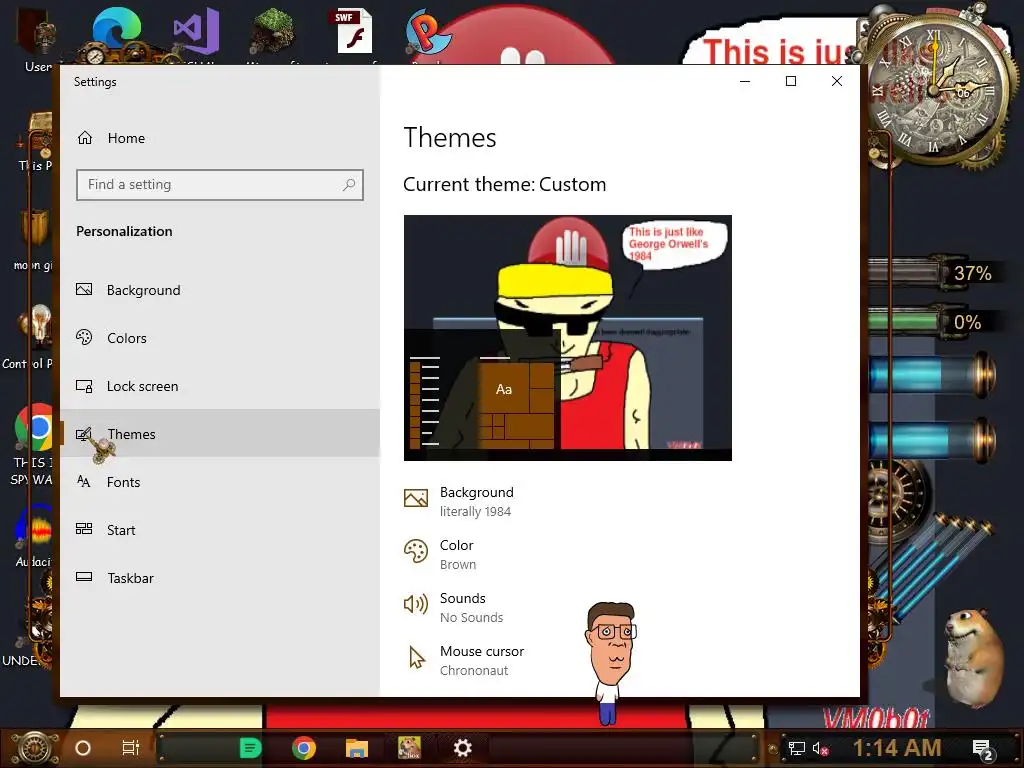This screenshot has width=1024, height=768.
Task: Open the Taskbar settings page
Action: click(x=219, y=578)
